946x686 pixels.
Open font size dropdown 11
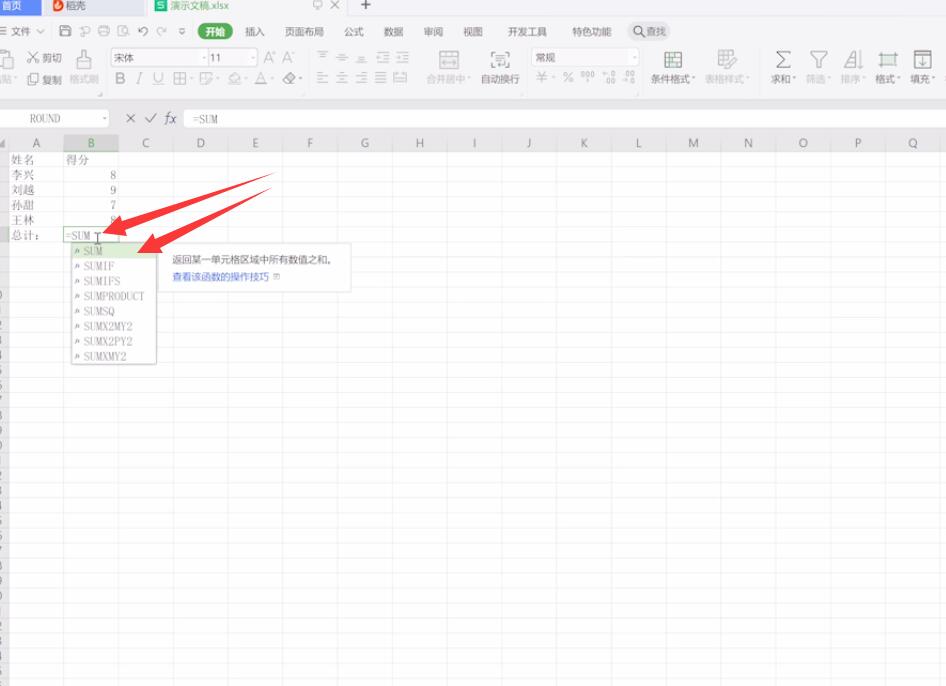253,58
